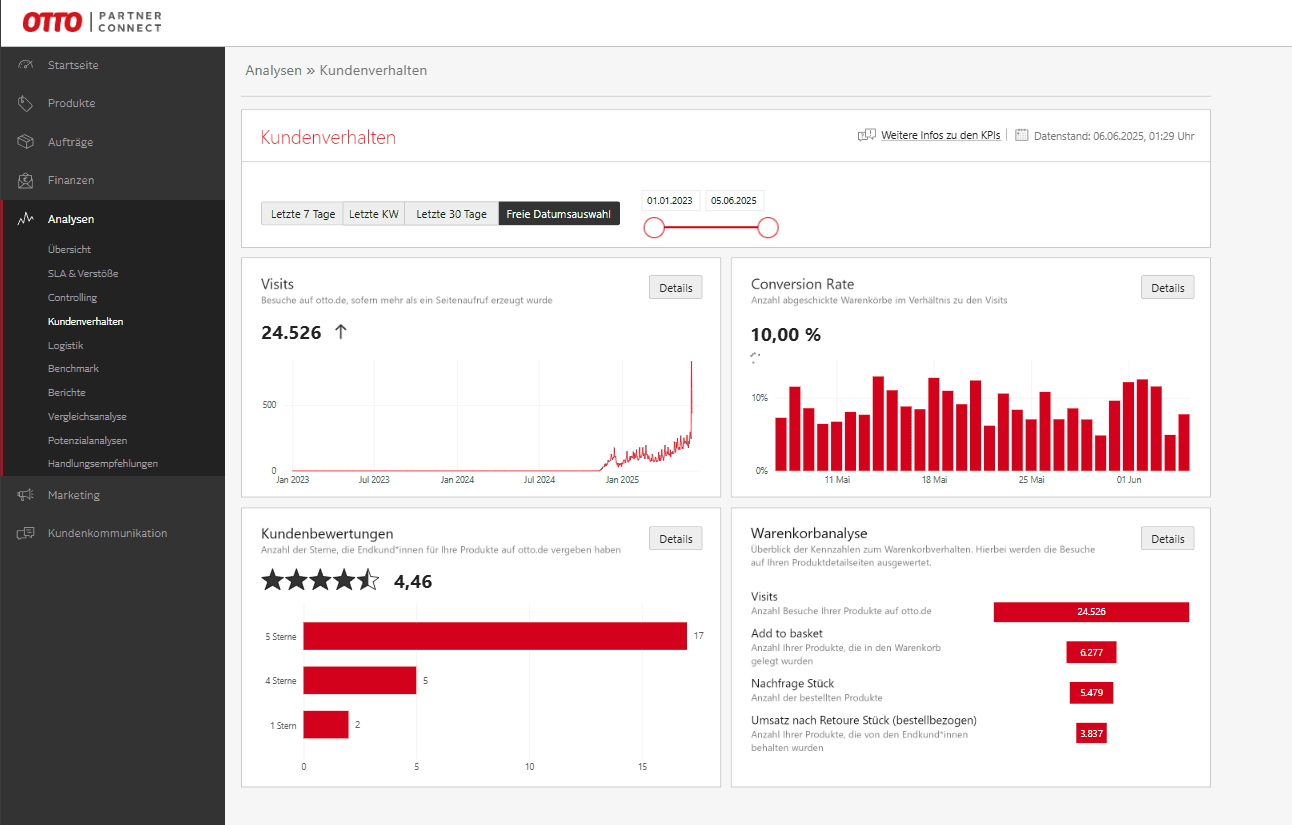
Task: Click the Umsatz nach Retoure bar 3.837
Action: coord(1091,733)
